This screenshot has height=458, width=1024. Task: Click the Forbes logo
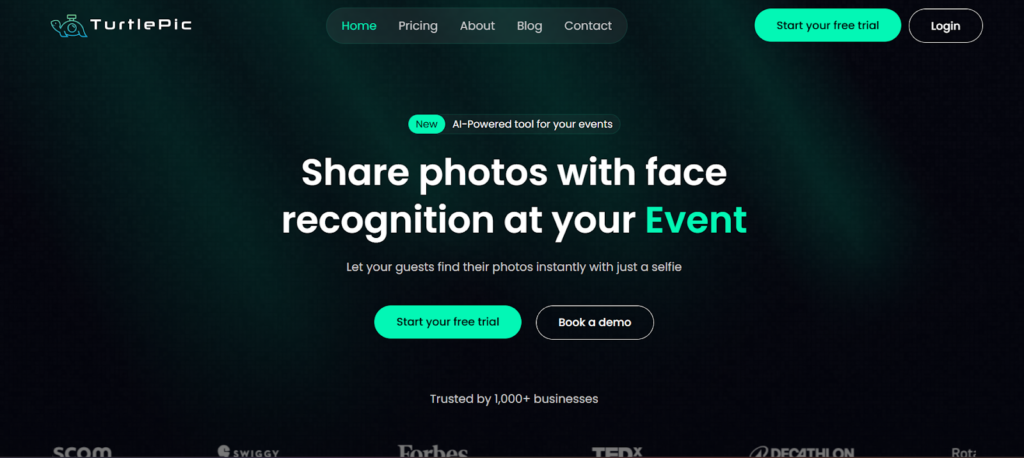click(433, 451)
